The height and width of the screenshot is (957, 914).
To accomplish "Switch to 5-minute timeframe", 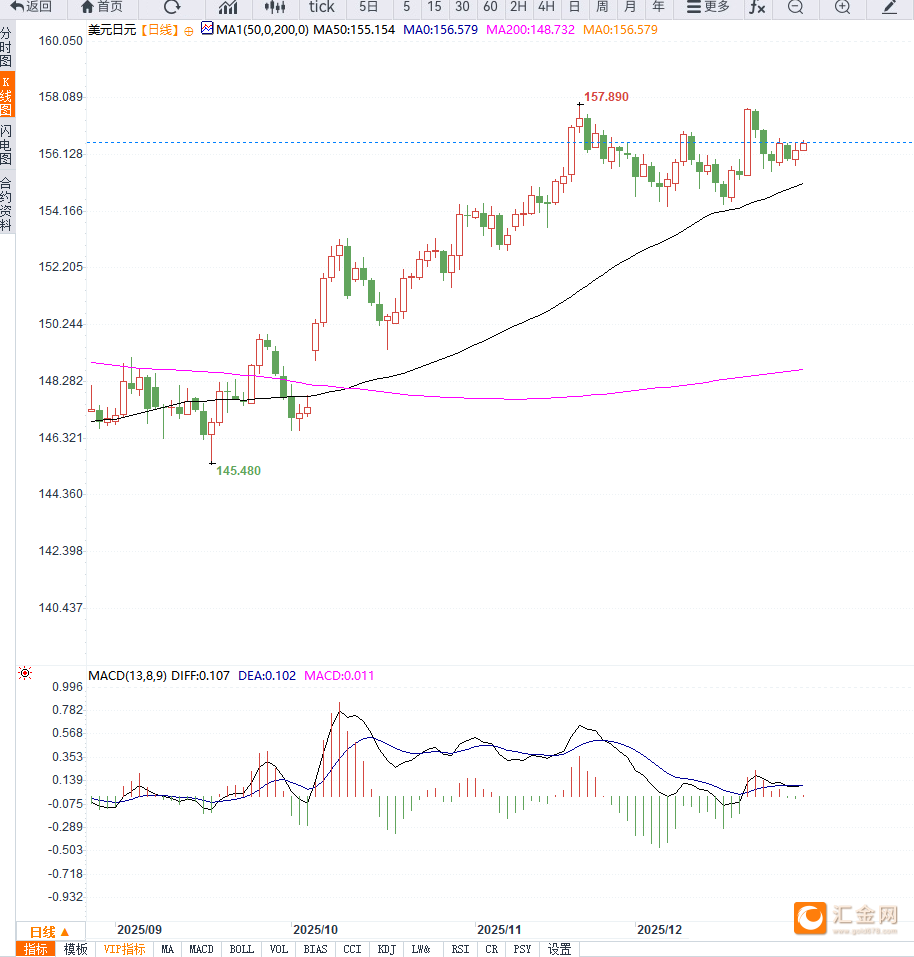I will pyautogui.click(x=406, y=7).
